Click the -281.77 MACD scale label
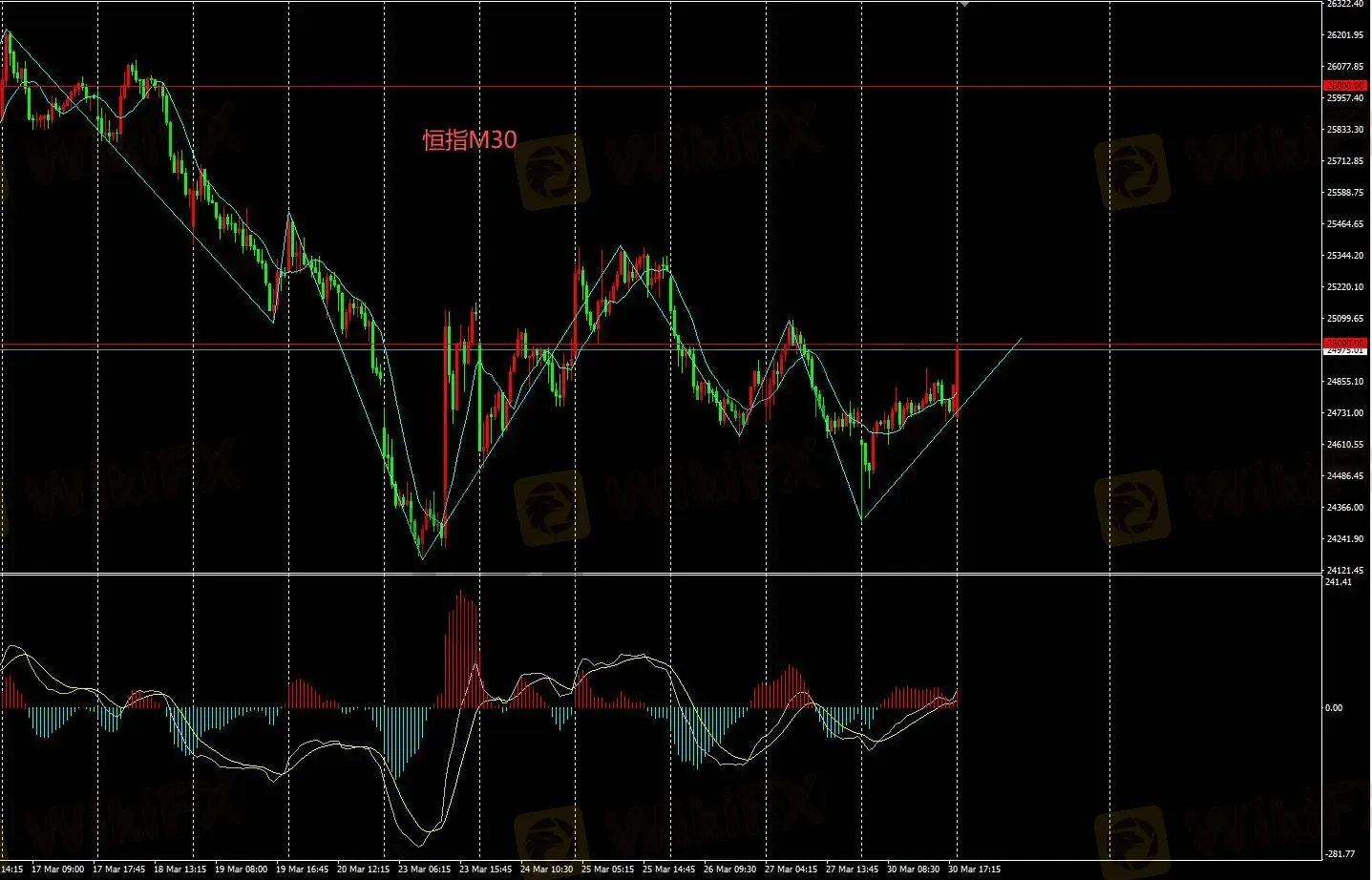Image resolution: width=1372 pixels, height=880 pixels. click(x=1340, y=854)
